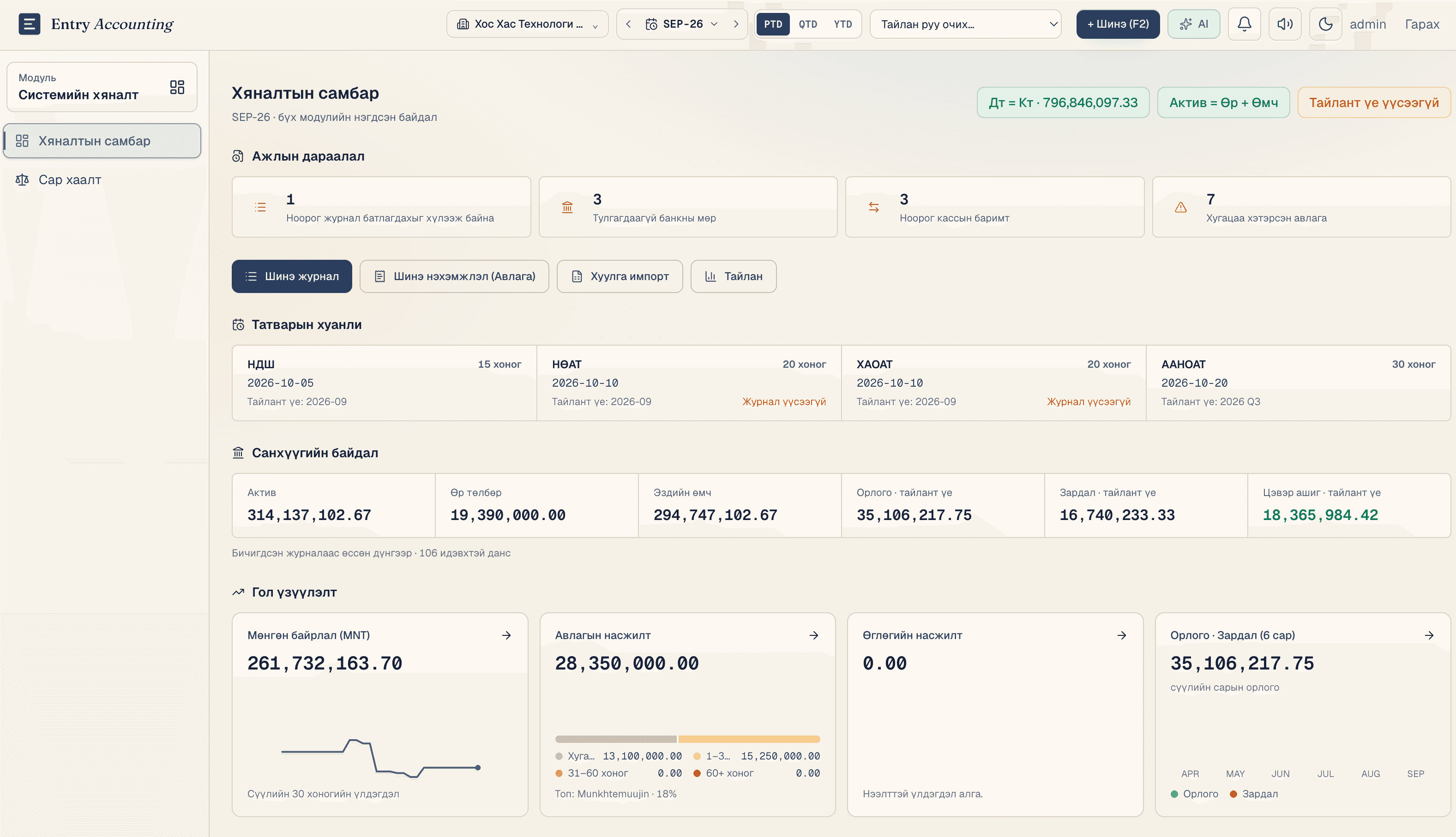
Task: Click the speaker sound icon
Action: coord(1285,24)
